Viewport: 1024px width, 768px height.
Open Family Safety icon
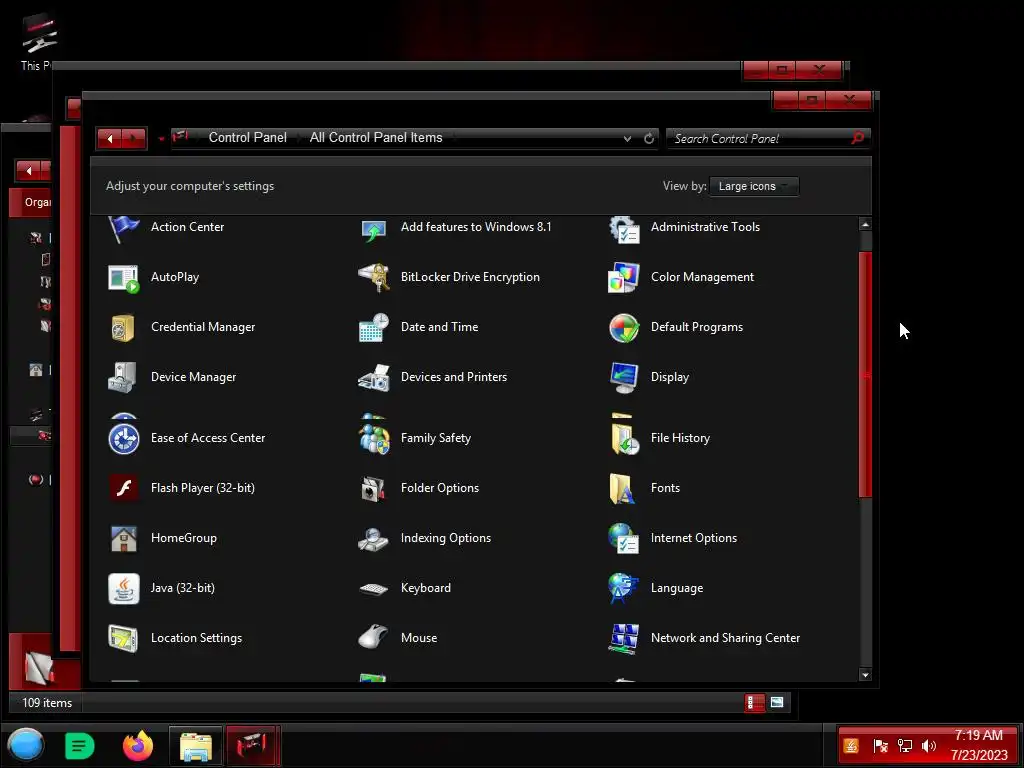point(374,438)
